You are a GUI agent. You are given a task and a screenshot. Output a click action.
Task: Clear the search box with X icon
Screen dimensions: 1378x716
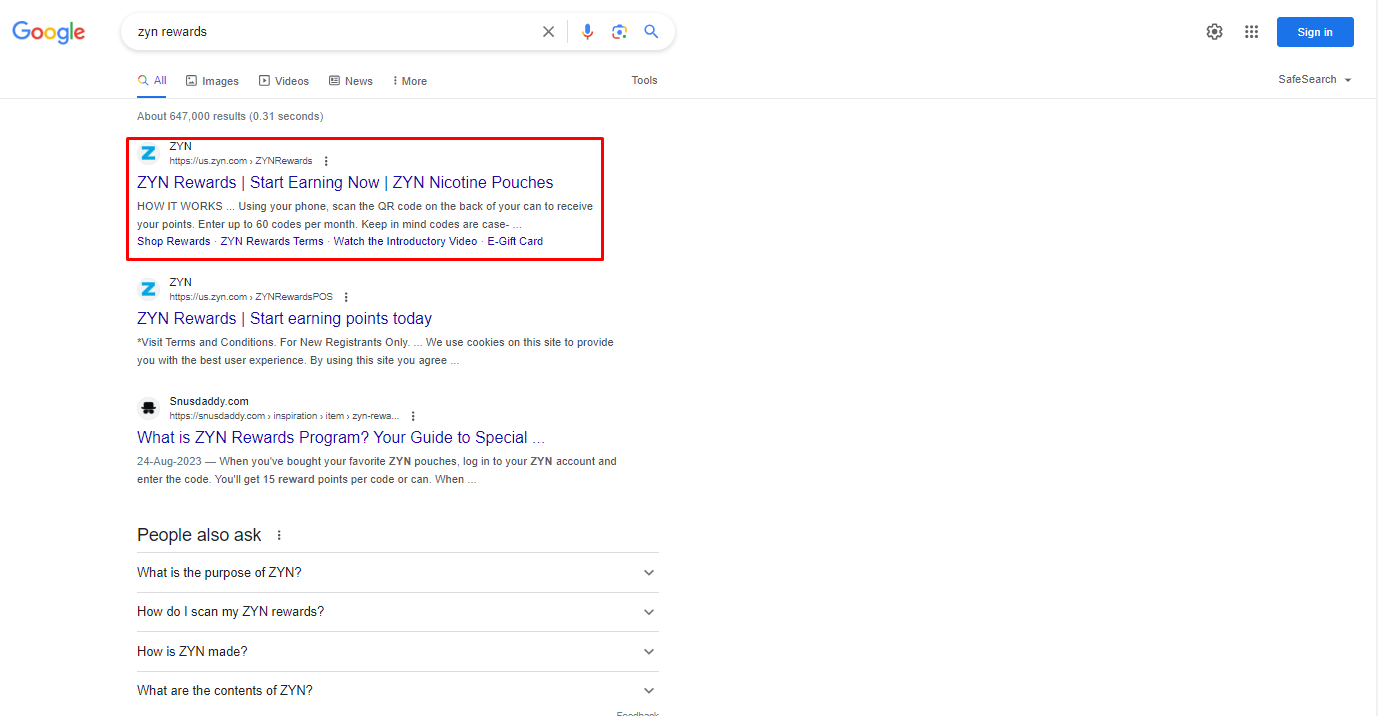click(x=548, y=32)
